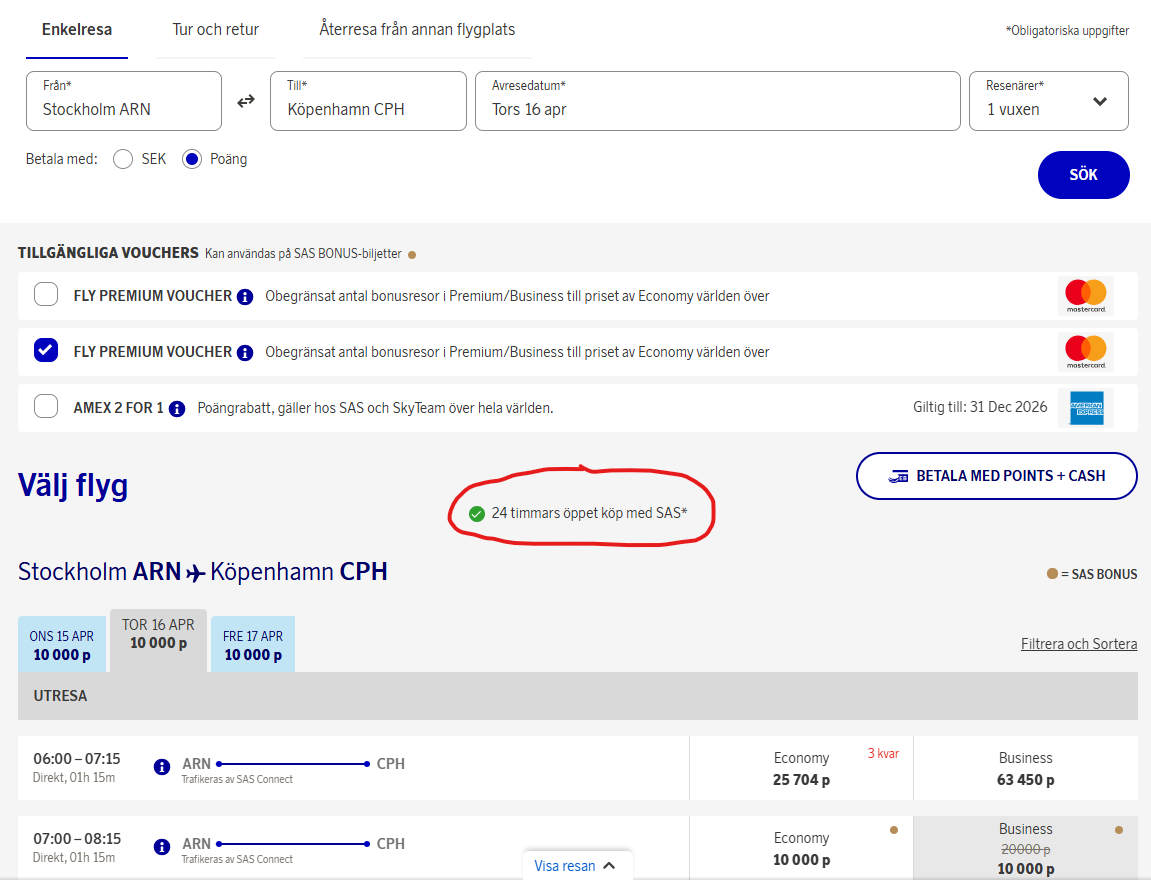Click the UTRESA section header

click(578, 696)
